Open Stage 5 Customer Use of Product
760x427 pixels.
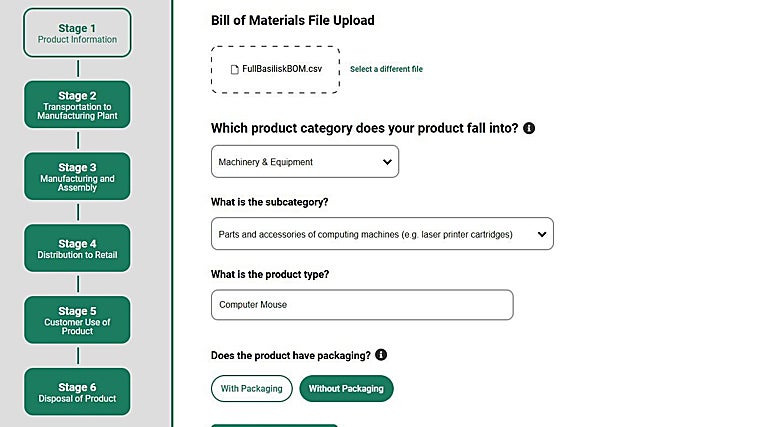pyautogui.click(x=77, y=320)
